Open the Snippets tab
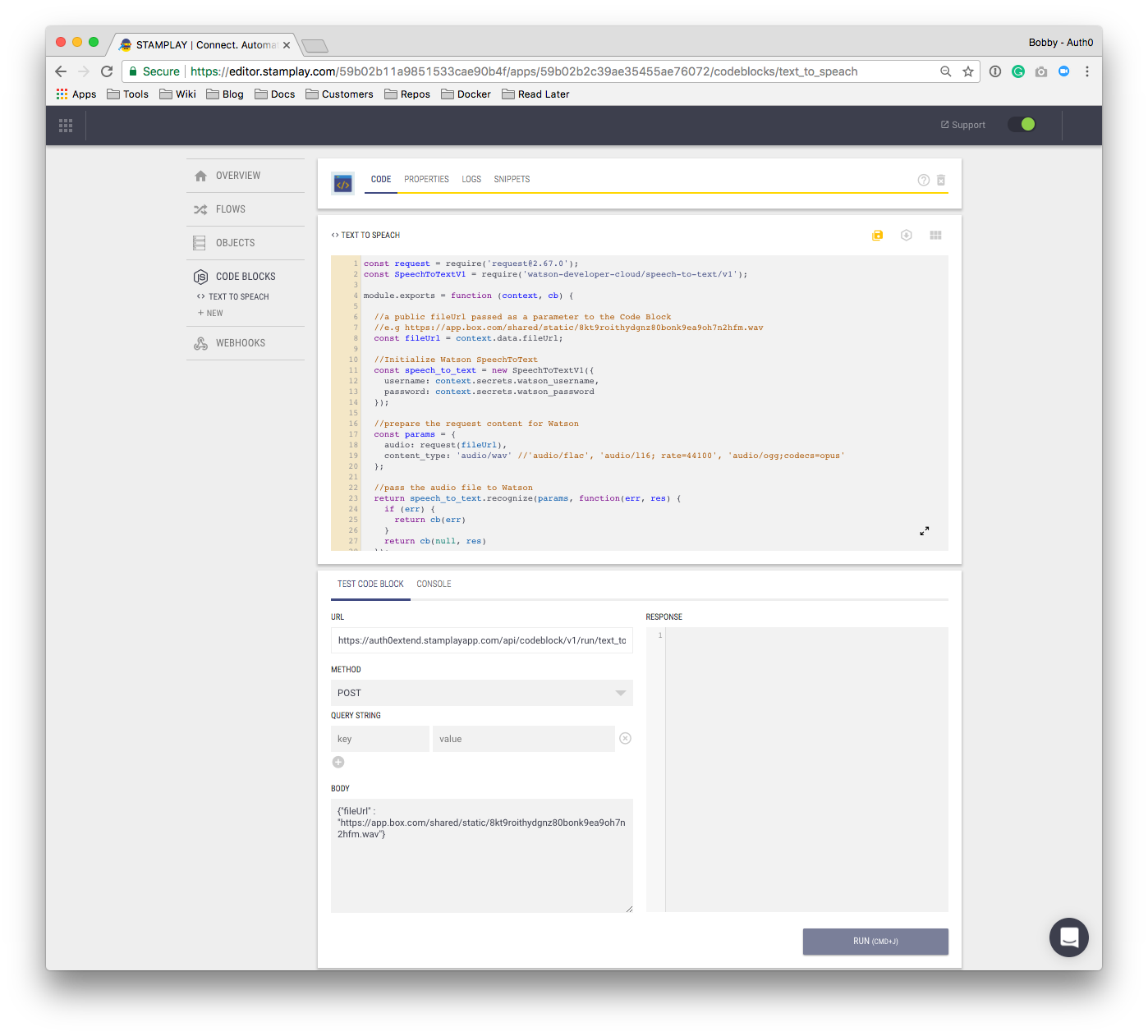Viewport: 1148px width, 1036px height. pyautogui.click(x=512, y=179)
